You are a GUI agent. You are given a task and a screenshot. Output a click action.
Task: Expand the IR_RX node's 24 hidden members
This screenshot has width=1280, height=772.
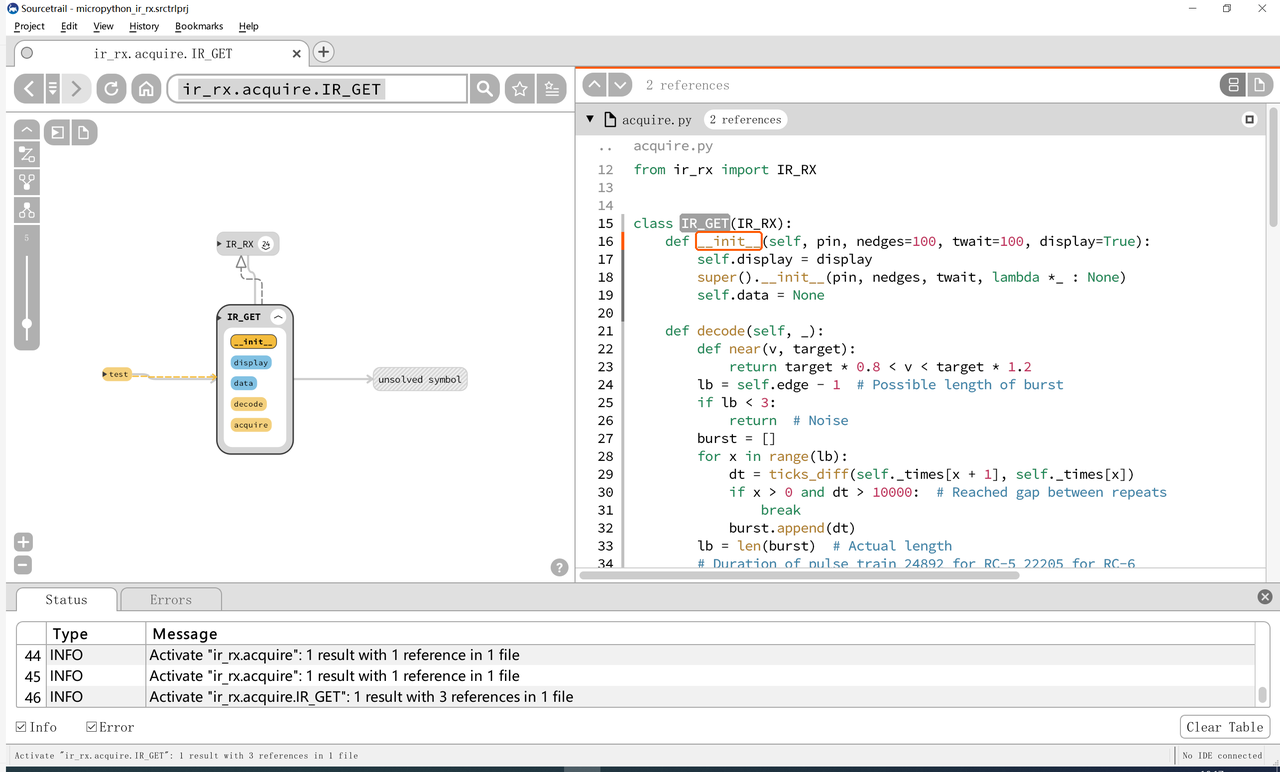266,244
